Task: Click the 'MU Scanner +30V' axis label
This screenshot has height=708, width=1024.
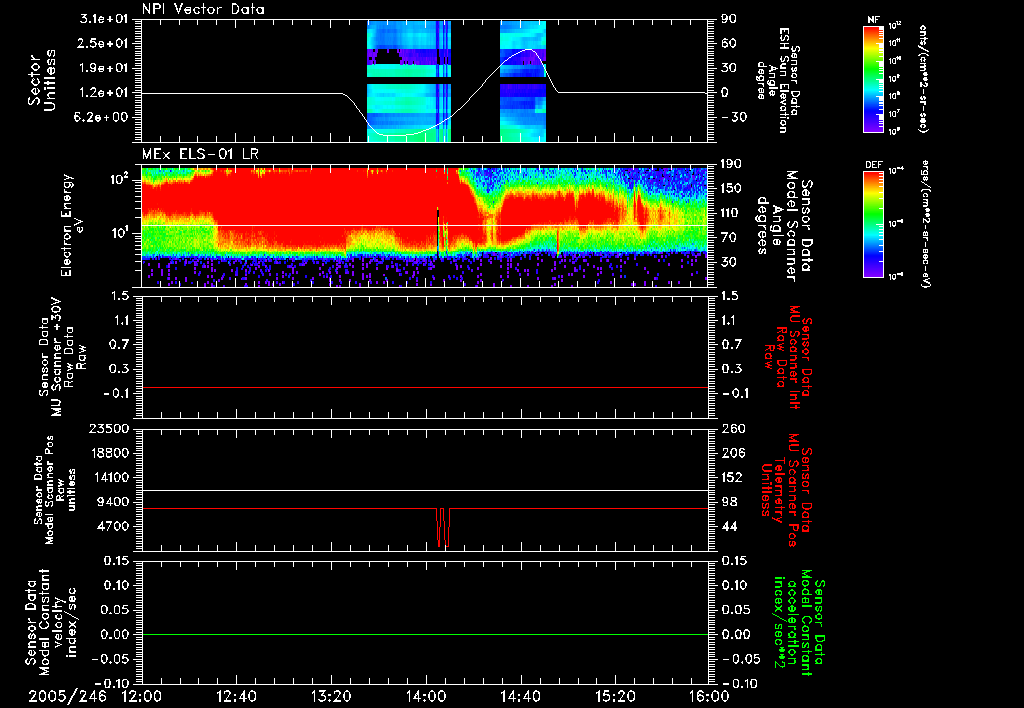Action: pyautogui.click(x=57, y=357)
